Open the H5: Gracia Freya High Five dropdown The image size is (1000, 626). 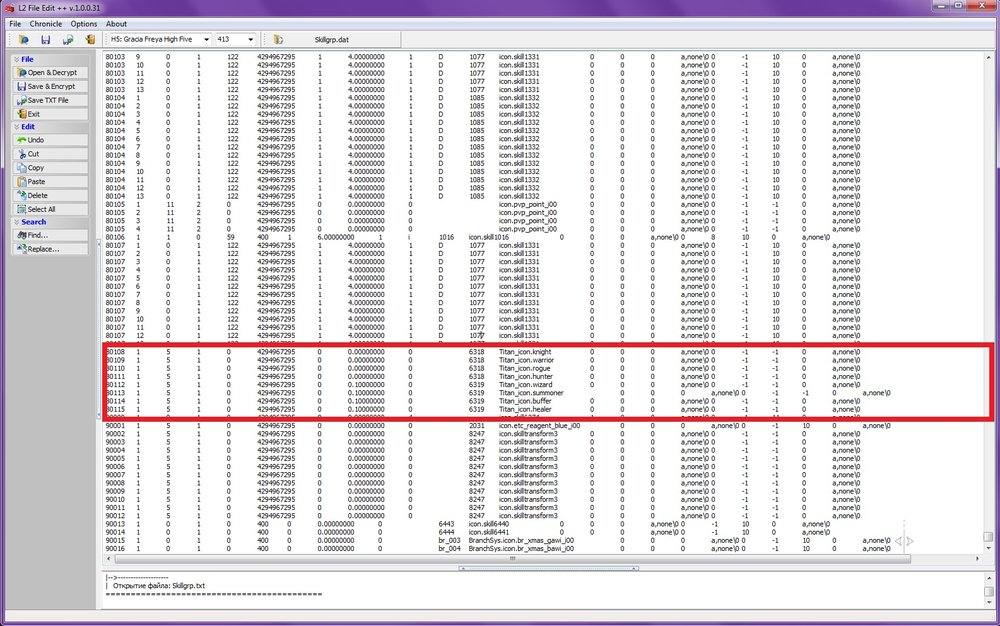click(155, 39)
